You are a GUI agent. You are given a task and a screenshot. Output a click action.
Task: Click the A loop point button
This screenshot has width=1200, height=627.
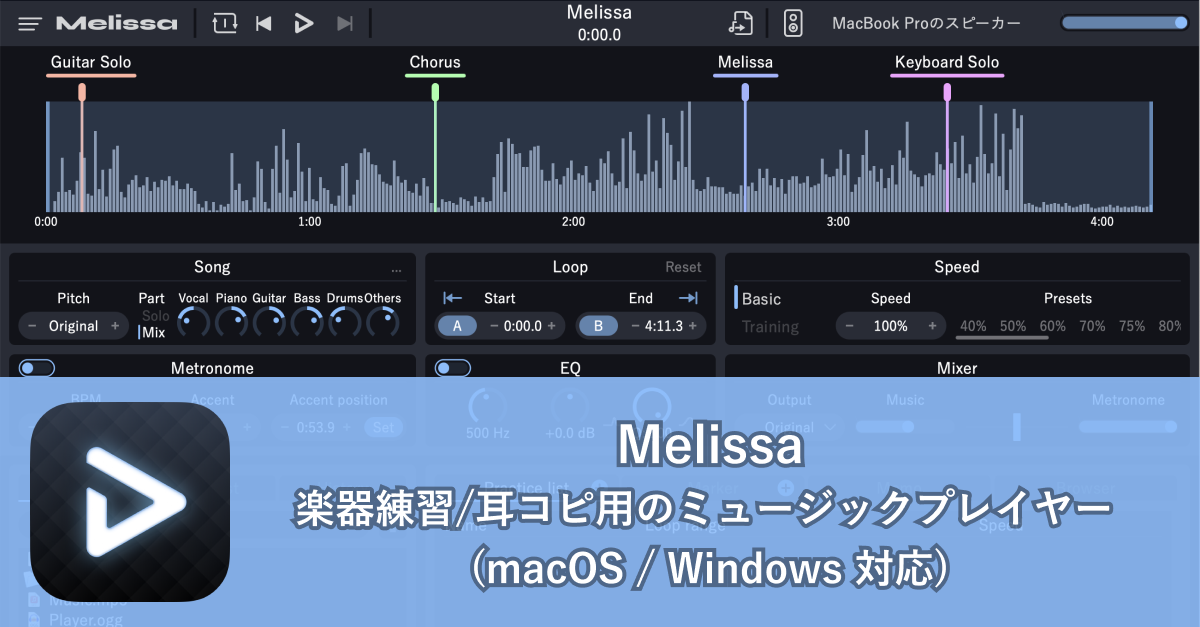pos(457,326)
